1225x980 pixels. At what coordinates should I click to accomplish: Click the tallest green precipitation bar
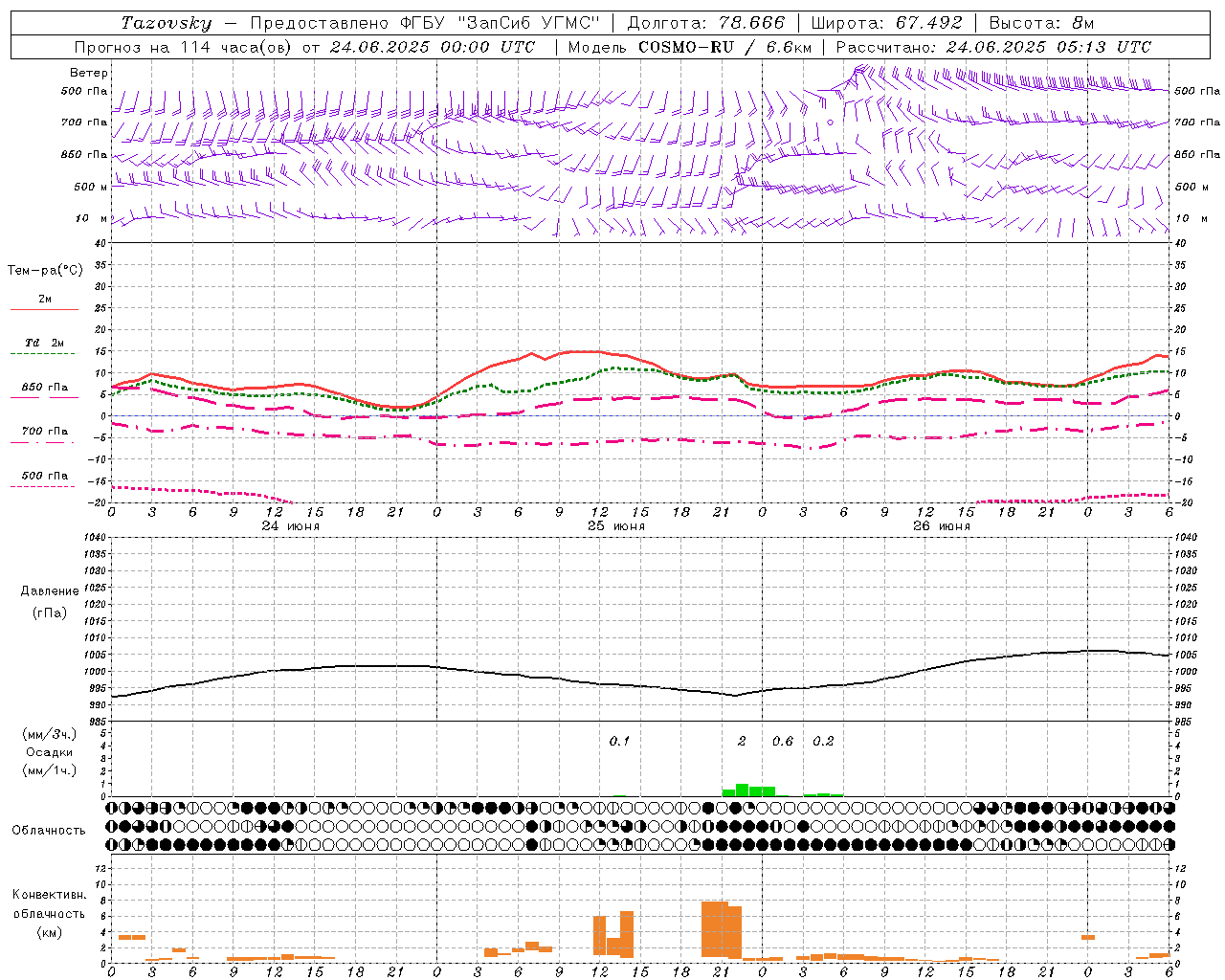pyautogui.click(x=742, y=790)
